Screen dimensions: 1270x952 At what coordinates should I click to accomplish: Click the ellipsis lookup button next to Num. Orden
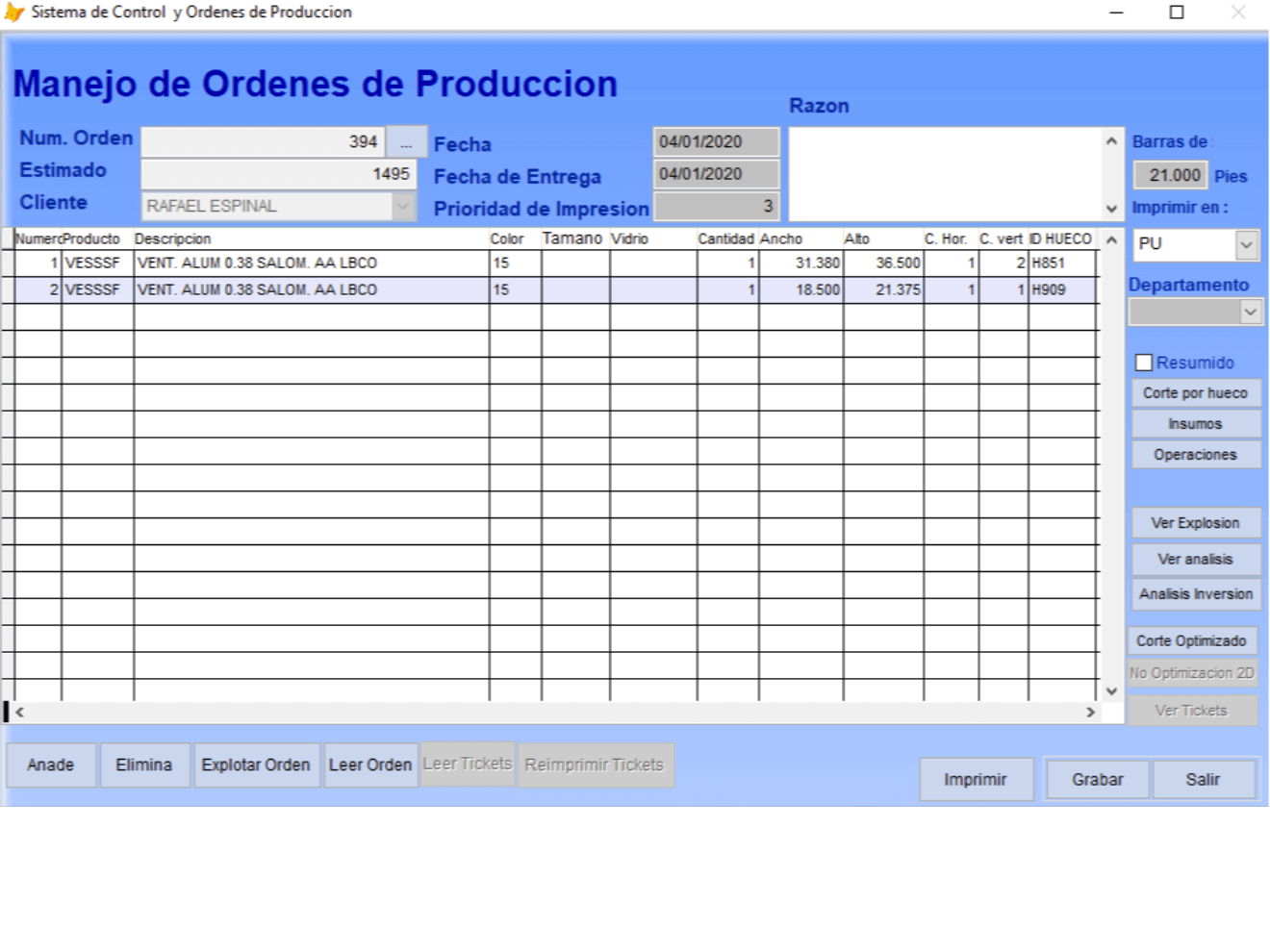tap(407, 140)
